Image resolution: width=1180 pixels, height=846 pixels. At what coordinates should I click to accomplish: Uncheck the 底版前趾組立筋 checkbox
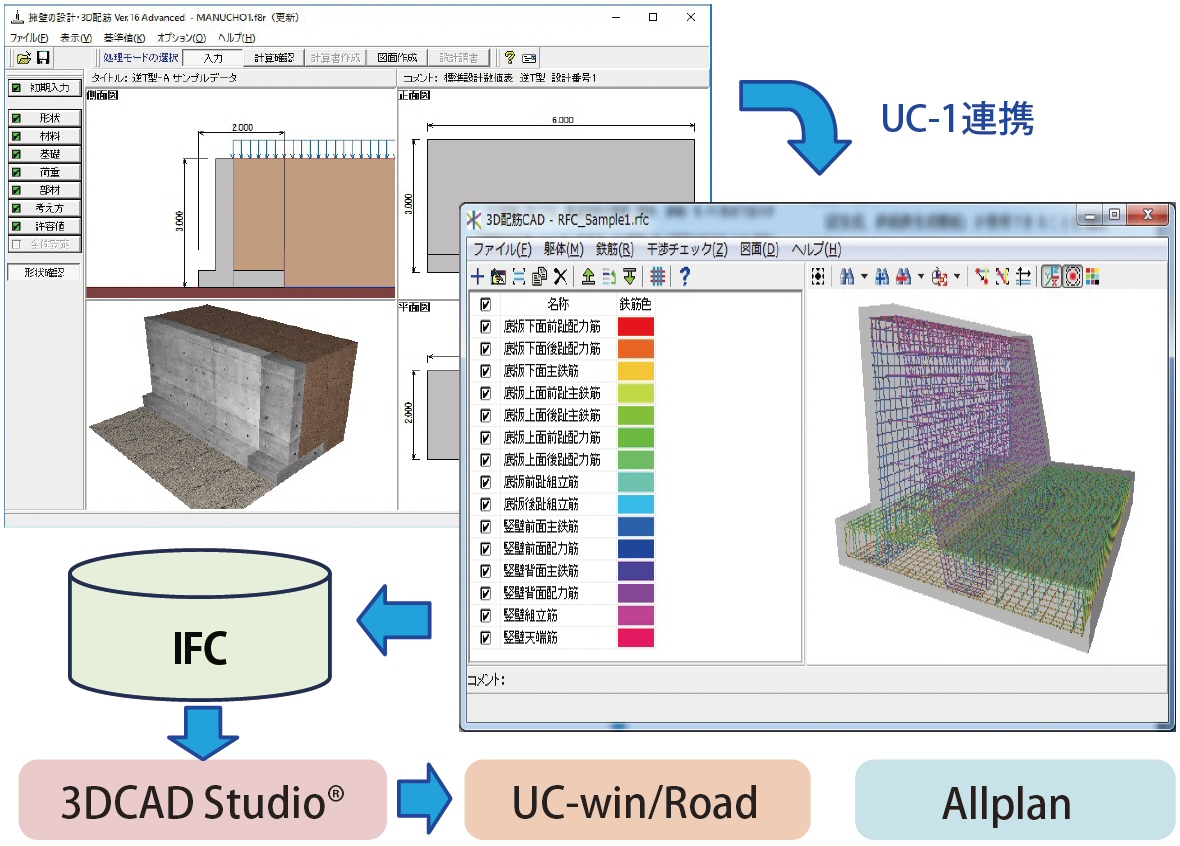(485, 482)
